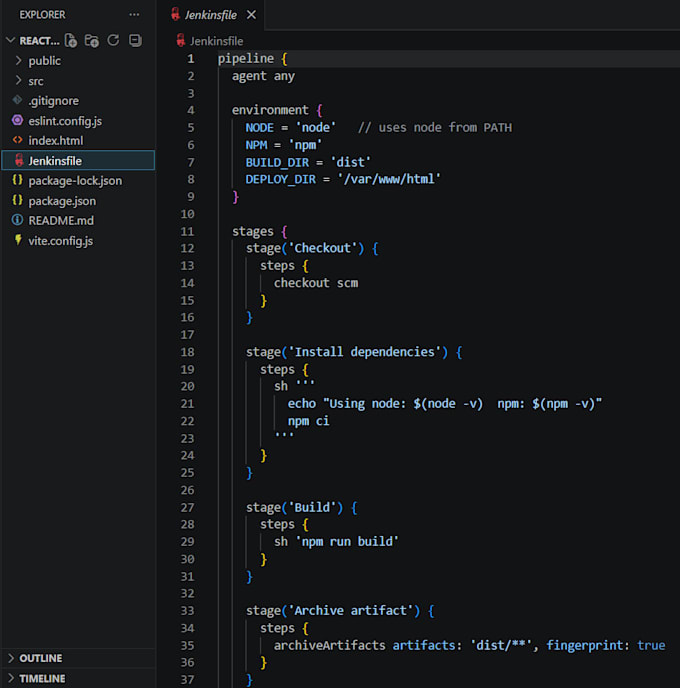Refresh the Explorer file tree

pyautogui.click(x=113, y=40)
